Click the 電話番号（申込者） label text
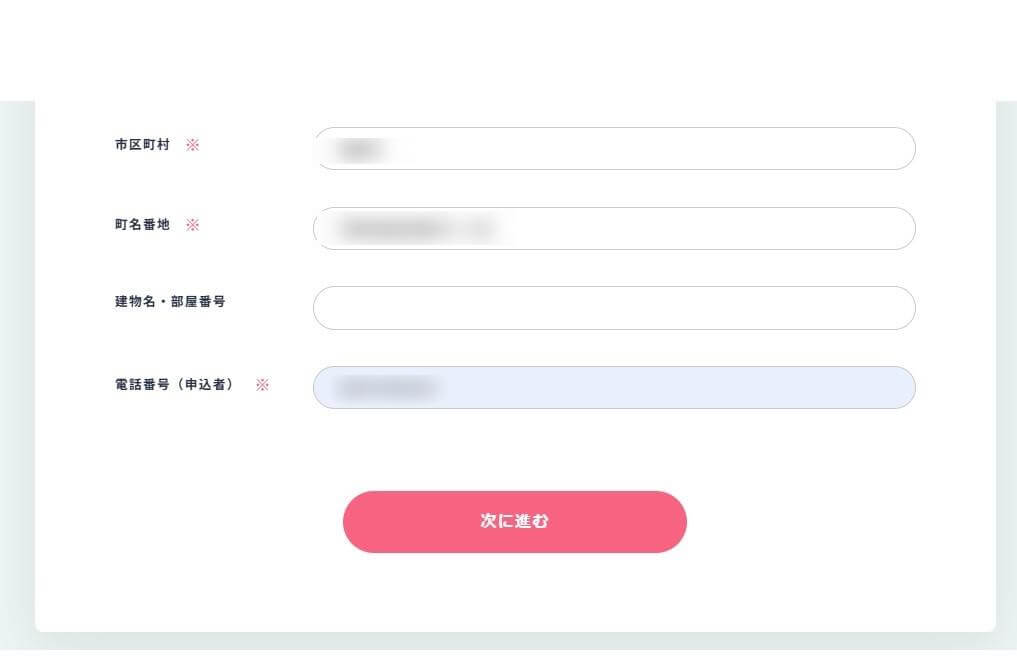The image size is (1017, 662). (x=175, y=385)
